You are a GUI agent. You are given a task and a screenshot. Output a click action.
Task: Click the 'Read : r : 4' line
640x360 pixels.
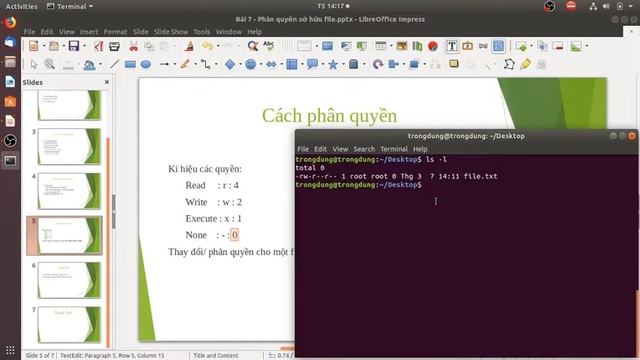212,185
